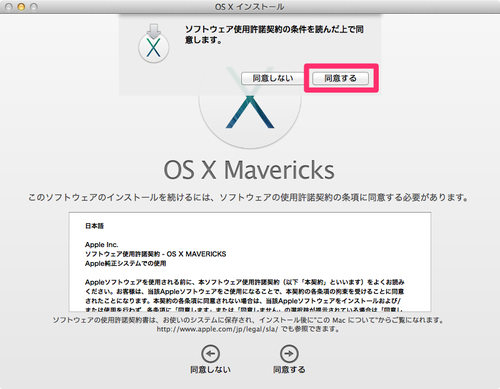Click the left-arrow 同意しない icon at bottom

210,354
